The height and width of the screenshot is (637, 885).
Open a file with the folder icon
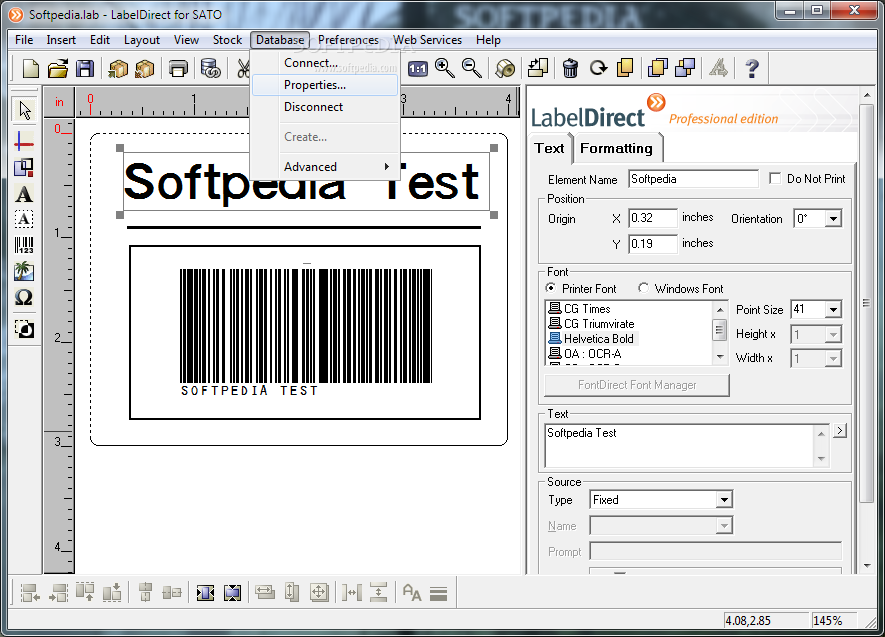pos(58,69)
